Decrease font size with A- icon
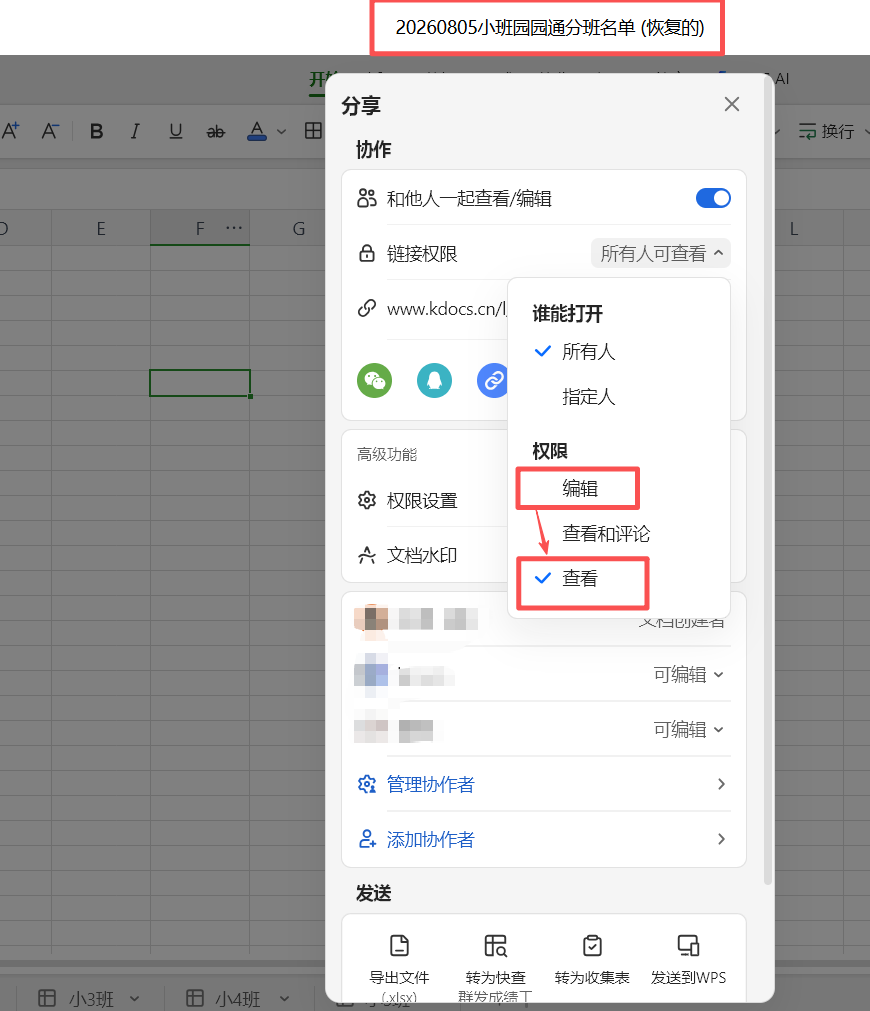 [x=50, y=131]
